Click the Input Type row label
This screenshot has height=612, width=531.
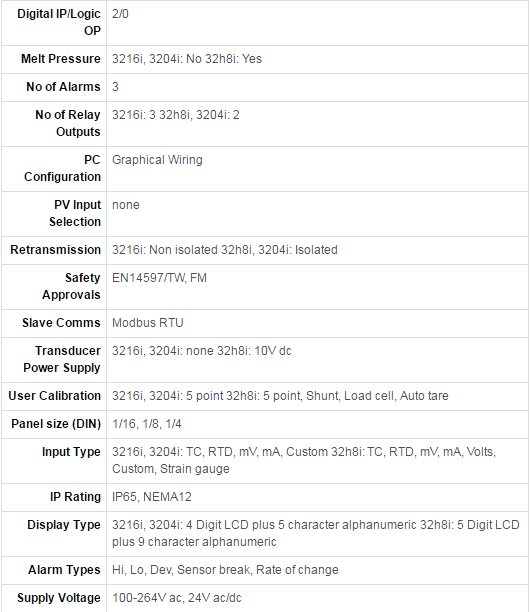71,452
